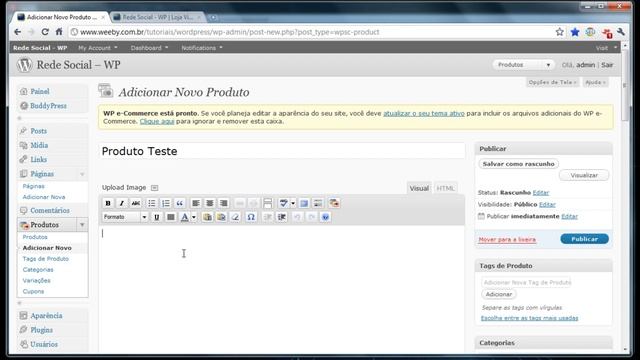Viewport: 640px width, 360px height.
Task: Increase text indent
Action: click(x=282, y=217)
